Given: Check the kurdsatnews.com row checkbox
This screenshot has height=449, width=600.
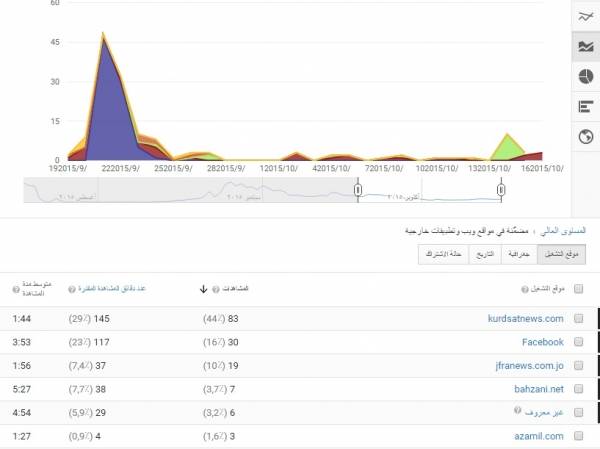Looking at the screenshot, I should pos(577,319).
